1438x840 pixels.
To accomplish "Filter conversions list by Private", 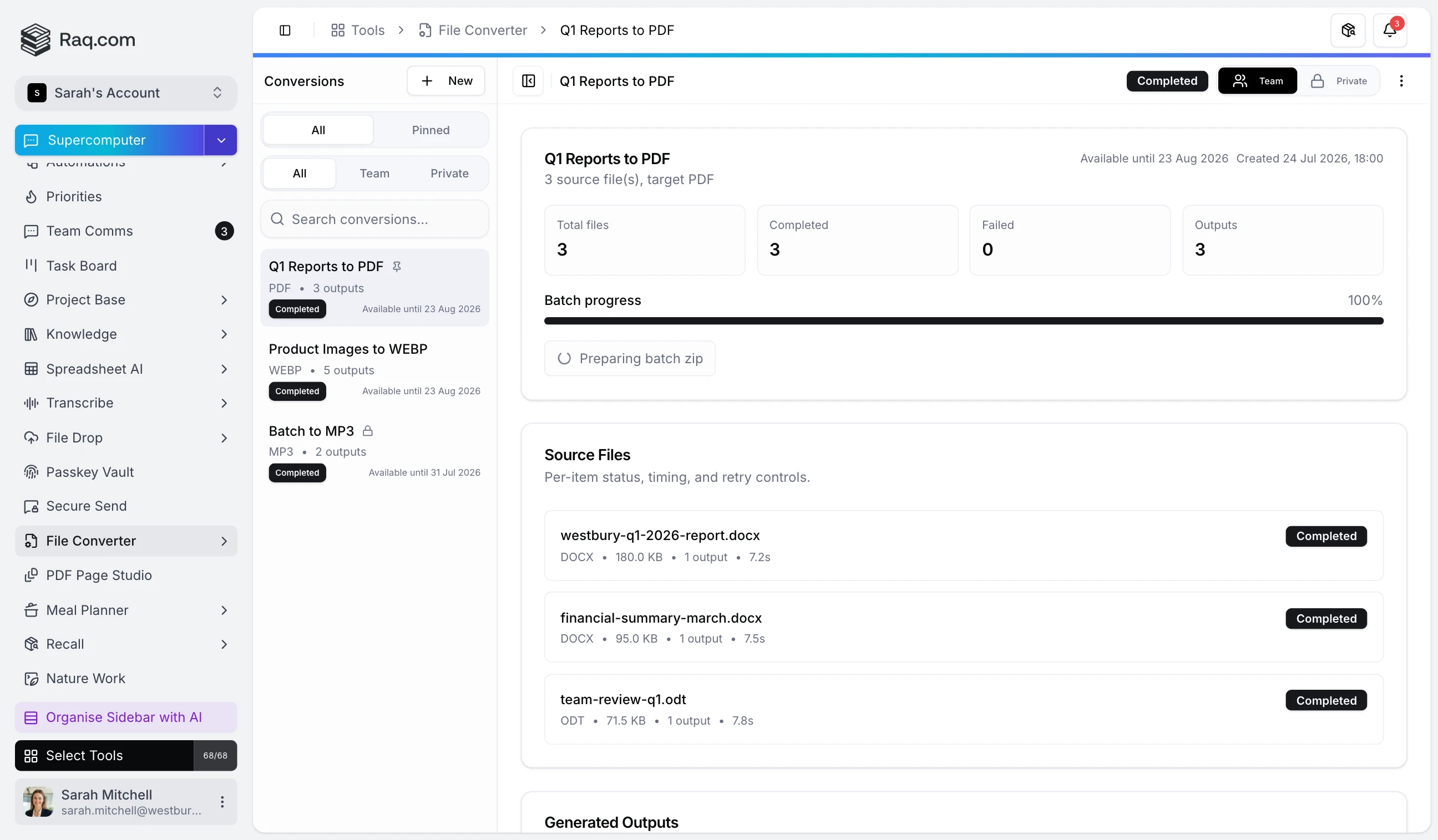I will [x=450, y=174].
